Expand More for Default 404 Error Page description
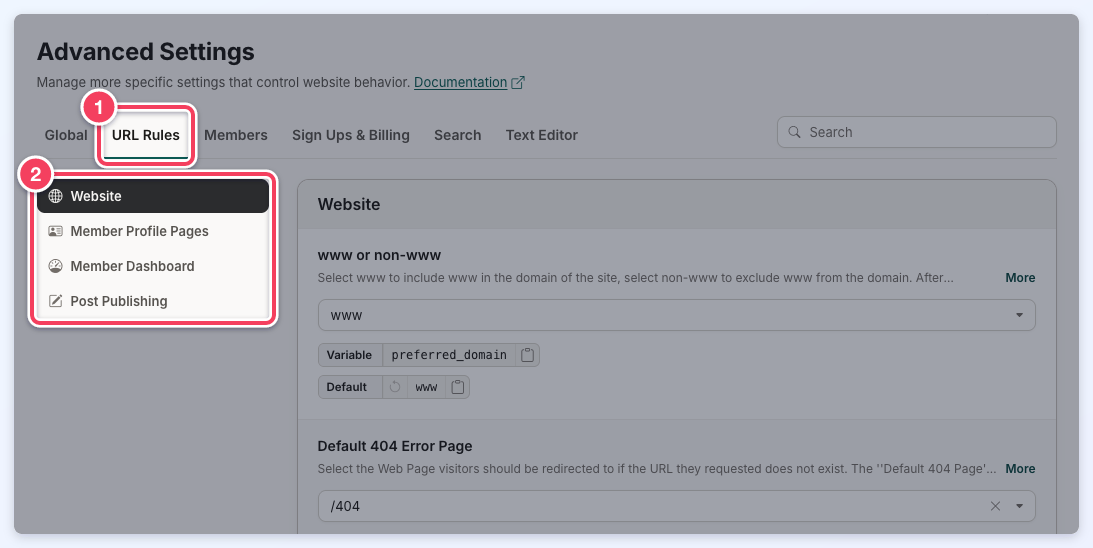The width and height of the screenshot is (1093, 548). pyautogui.click(x=1020, y=469)
